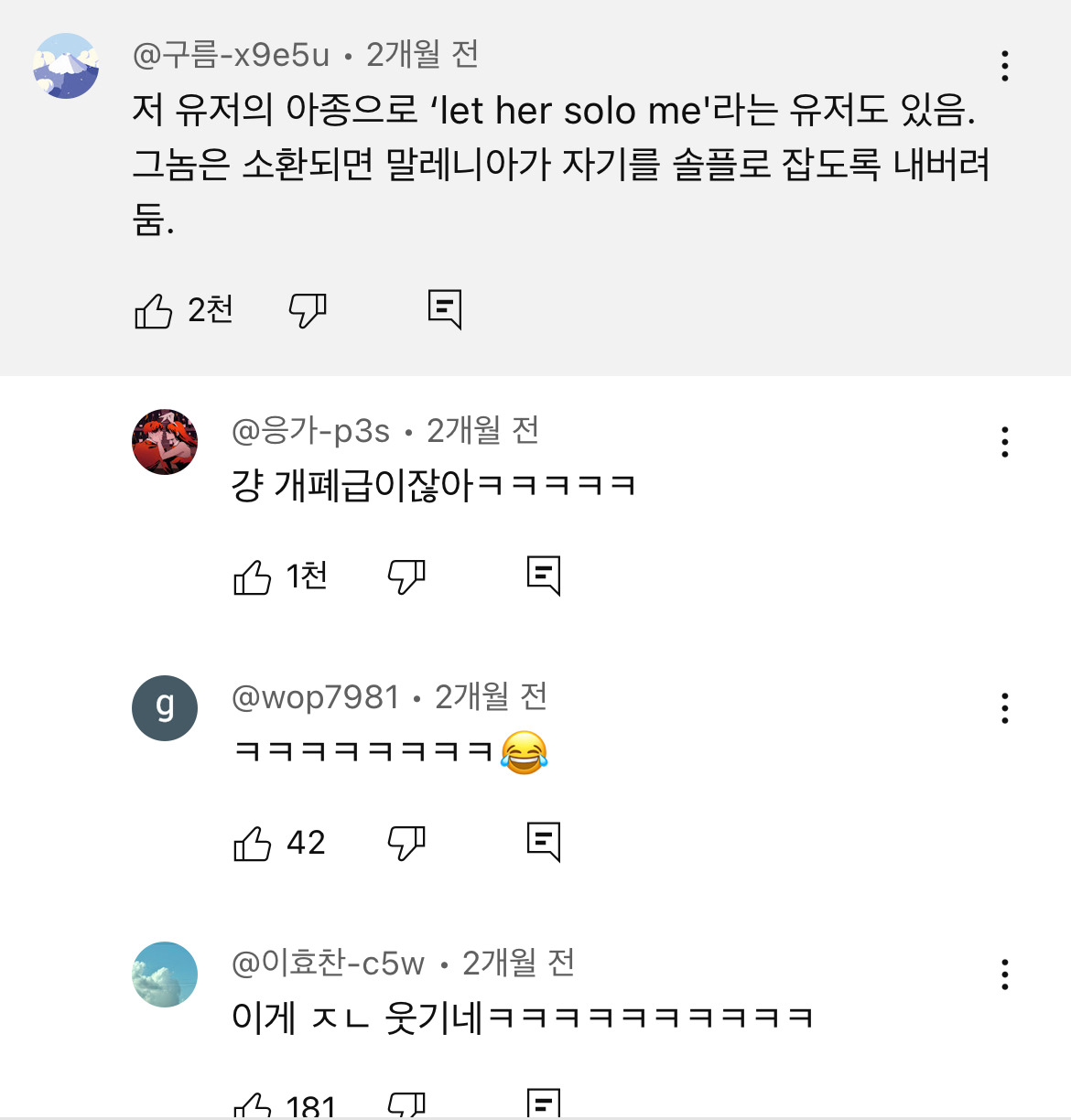Dislike the reply from @wop7981
The image size is (1071, 1120).
406,843
